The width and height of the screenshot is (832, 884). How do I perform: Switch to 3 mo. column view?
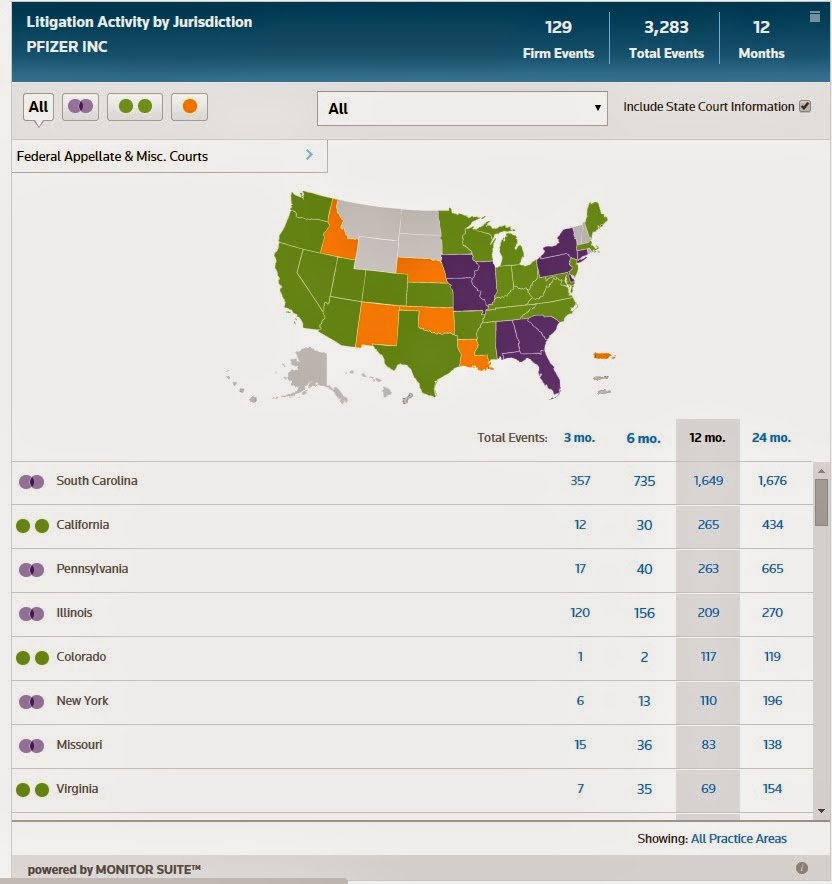click(x=579, y=438)
